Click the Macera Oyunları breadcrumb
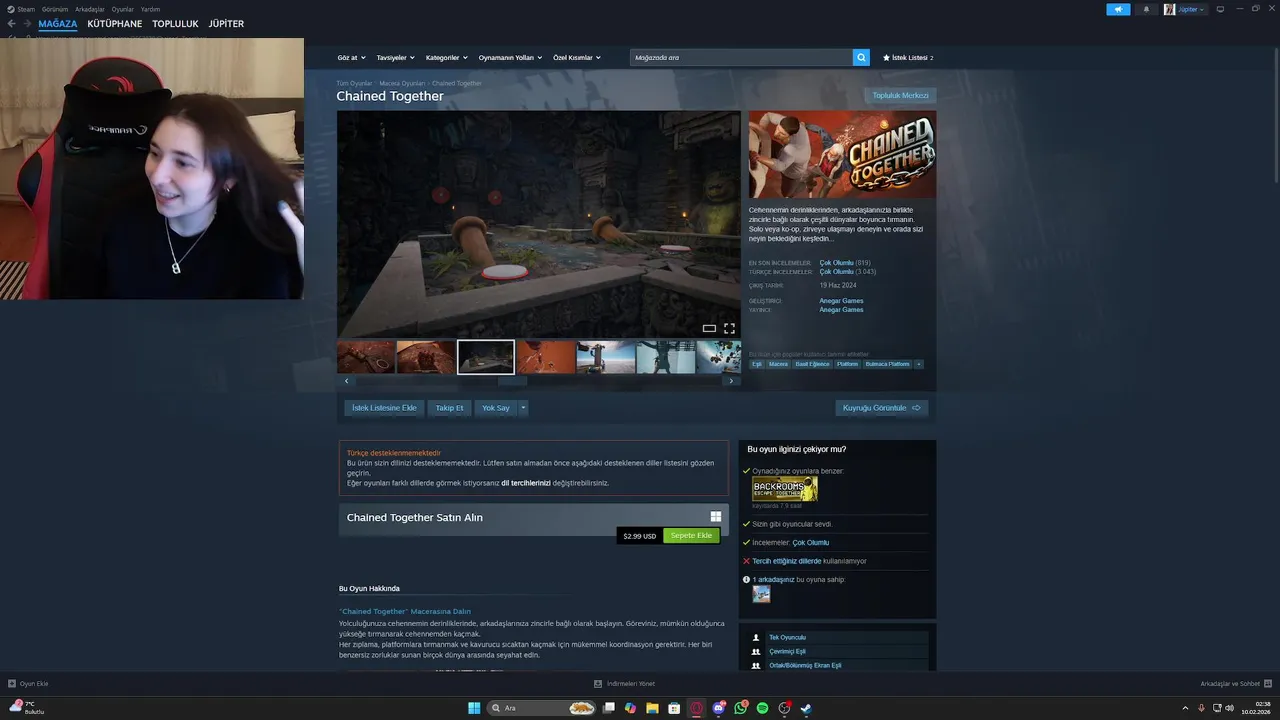This screenshot has height=720, width=1280. (402, 84)
